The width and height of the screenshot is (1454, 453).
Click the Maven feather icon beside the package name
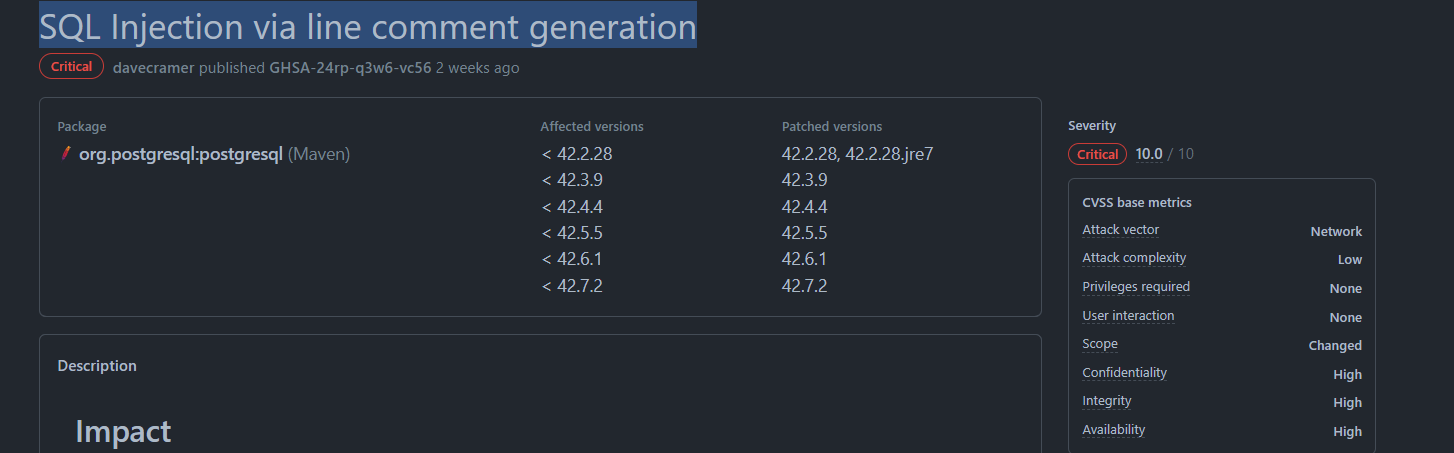coord(65,154)
